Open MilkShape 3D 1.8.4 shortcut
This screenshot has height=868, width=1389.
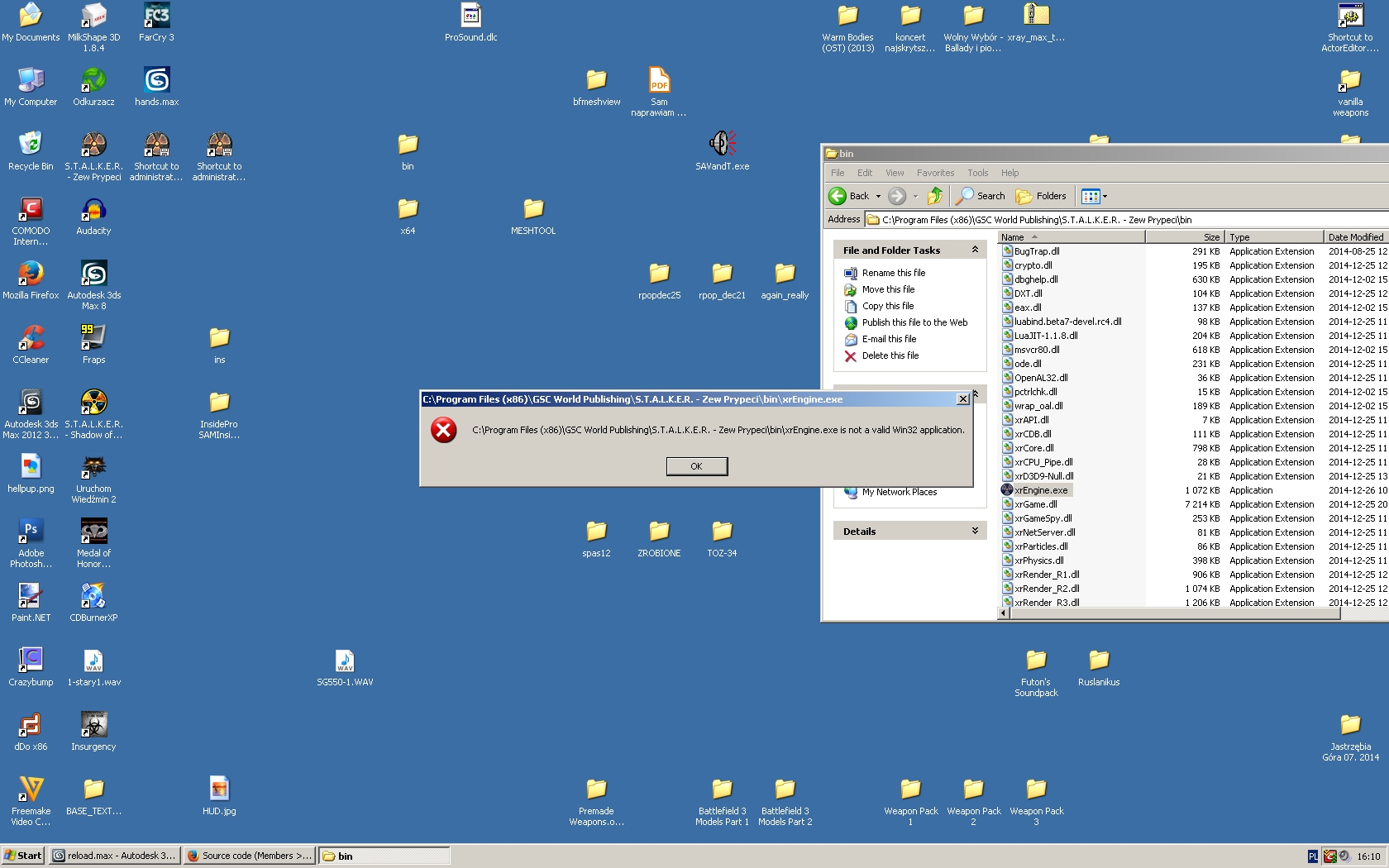(93, 27)
